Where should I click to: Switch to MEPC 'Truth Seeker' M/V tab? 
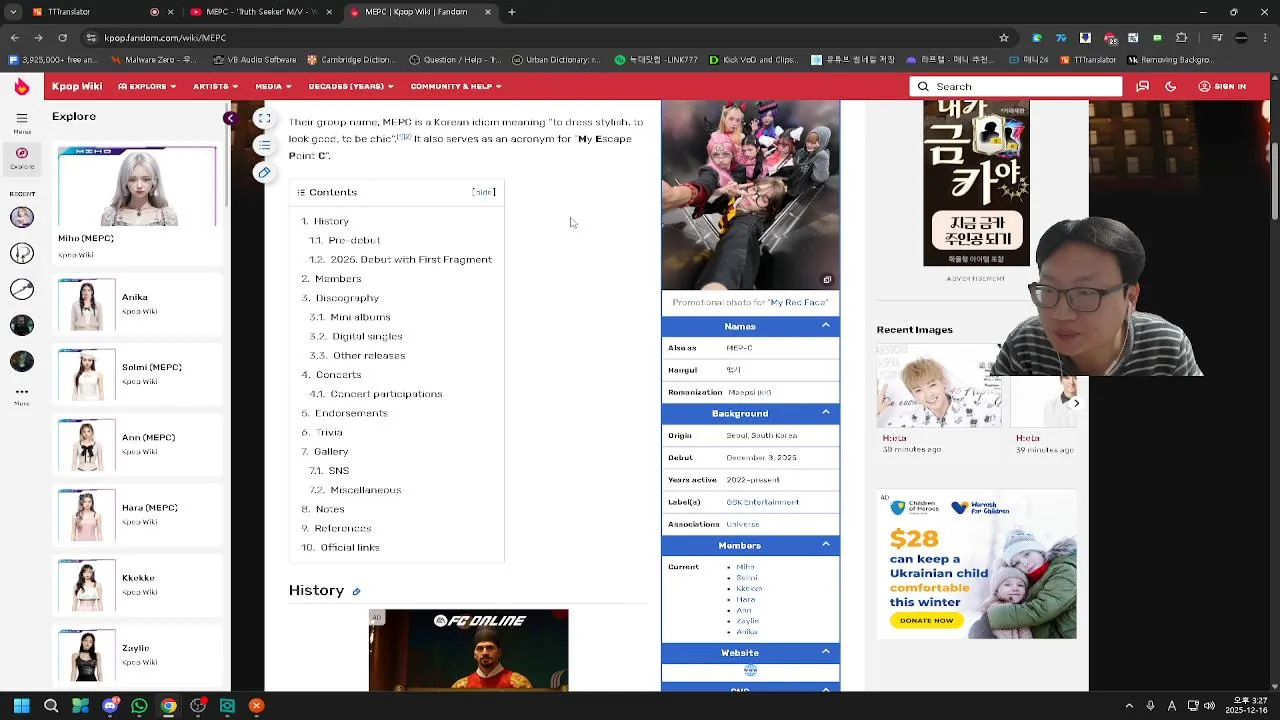click(262, 12)
